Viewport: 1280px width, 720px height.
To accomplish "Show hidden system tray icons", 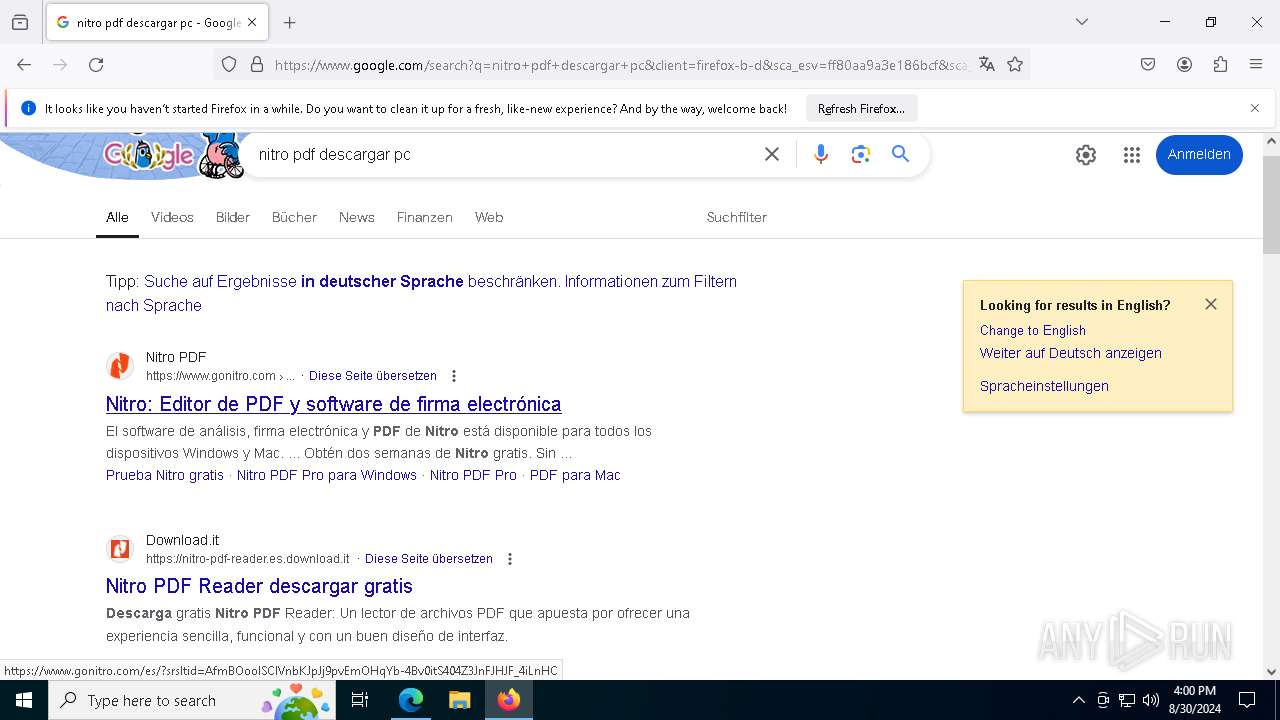I will click(x=1078, y=700).
